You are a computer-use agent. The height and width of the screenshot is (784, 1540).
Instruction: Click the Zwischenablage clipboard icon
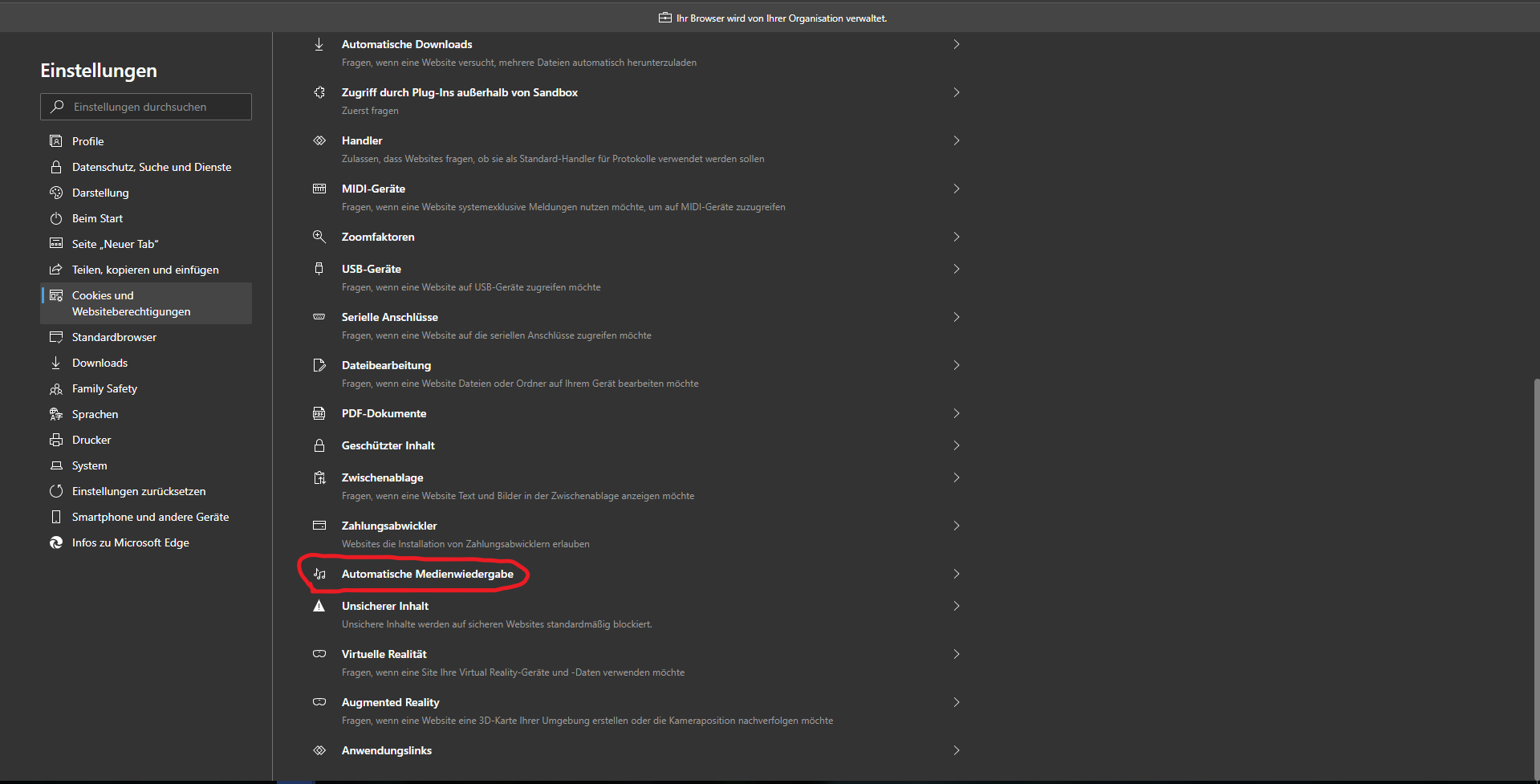319,477
